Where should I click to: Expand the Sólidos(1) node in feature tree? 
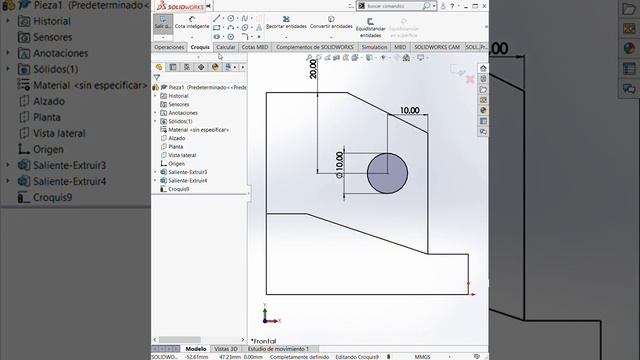(x=155, y=121)
